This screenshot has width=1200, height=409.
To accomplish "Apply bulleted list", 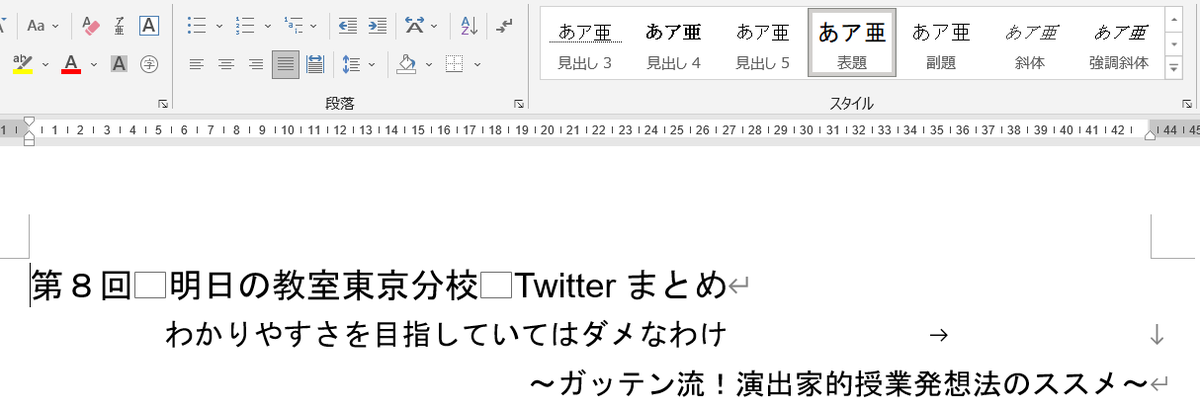I will coord(197,25).
